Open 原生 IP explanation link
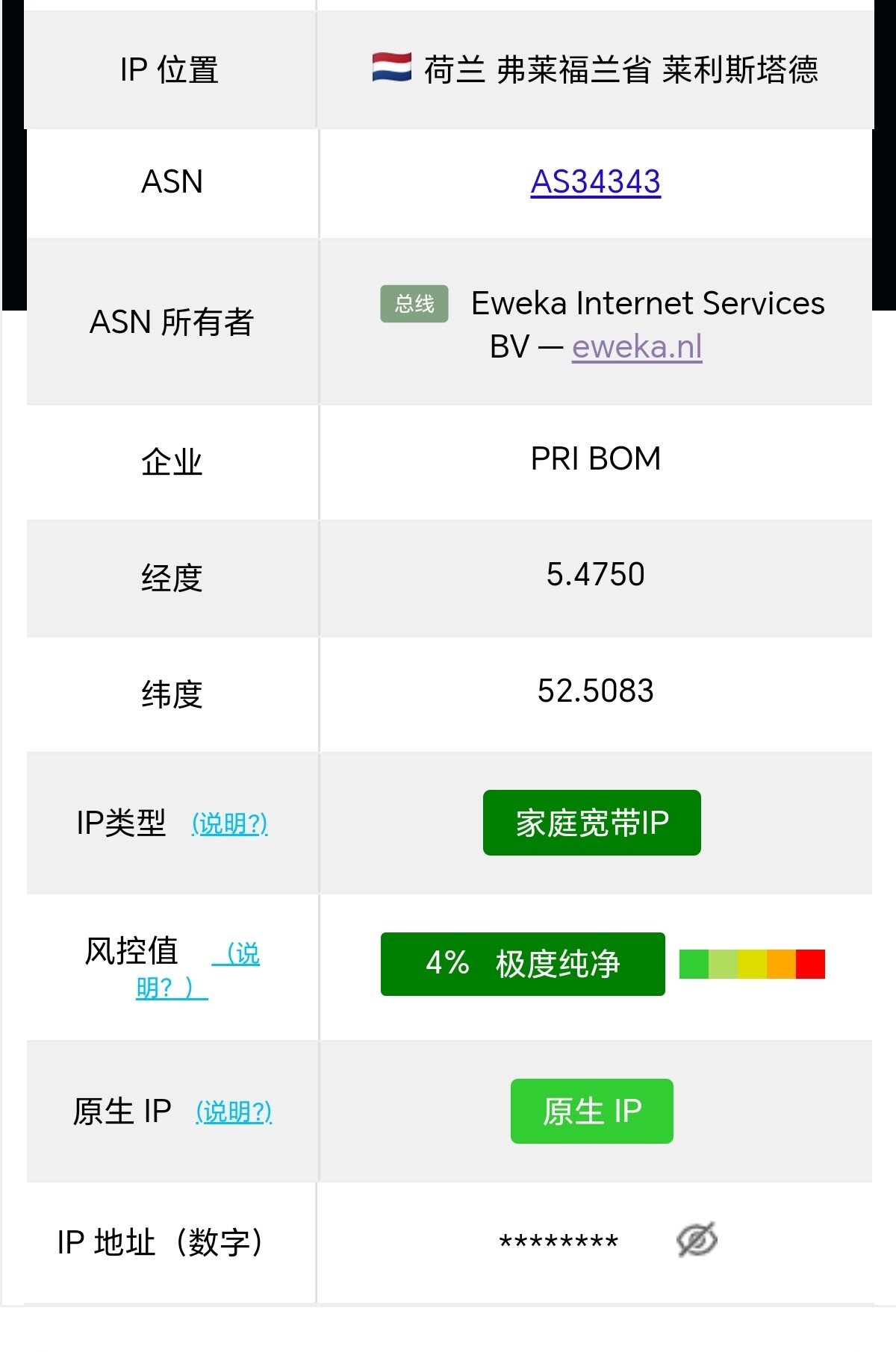 pyautogui.click(x=234, y=1112)
